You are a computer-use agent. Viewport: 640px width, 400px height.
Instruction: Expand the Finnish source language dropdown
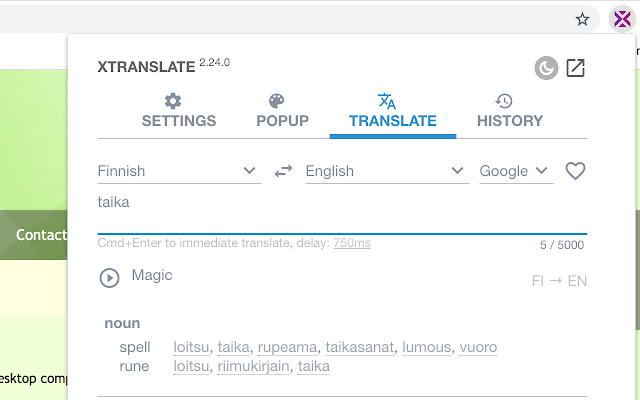[178, 171]
